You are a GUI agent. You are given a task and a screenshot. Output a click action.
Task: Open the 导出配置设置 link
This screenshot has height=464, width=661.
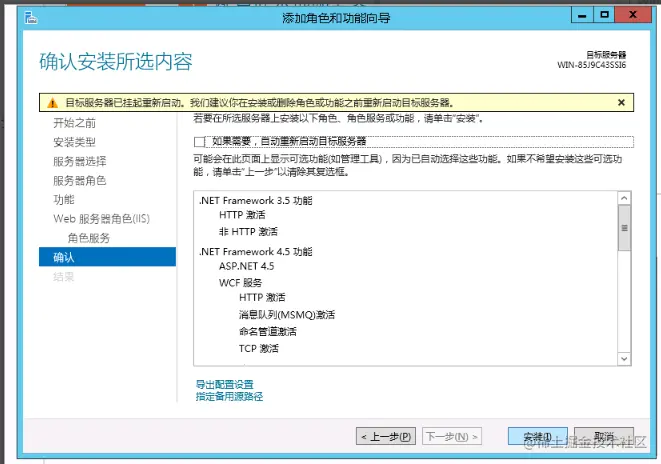(225, 384)
